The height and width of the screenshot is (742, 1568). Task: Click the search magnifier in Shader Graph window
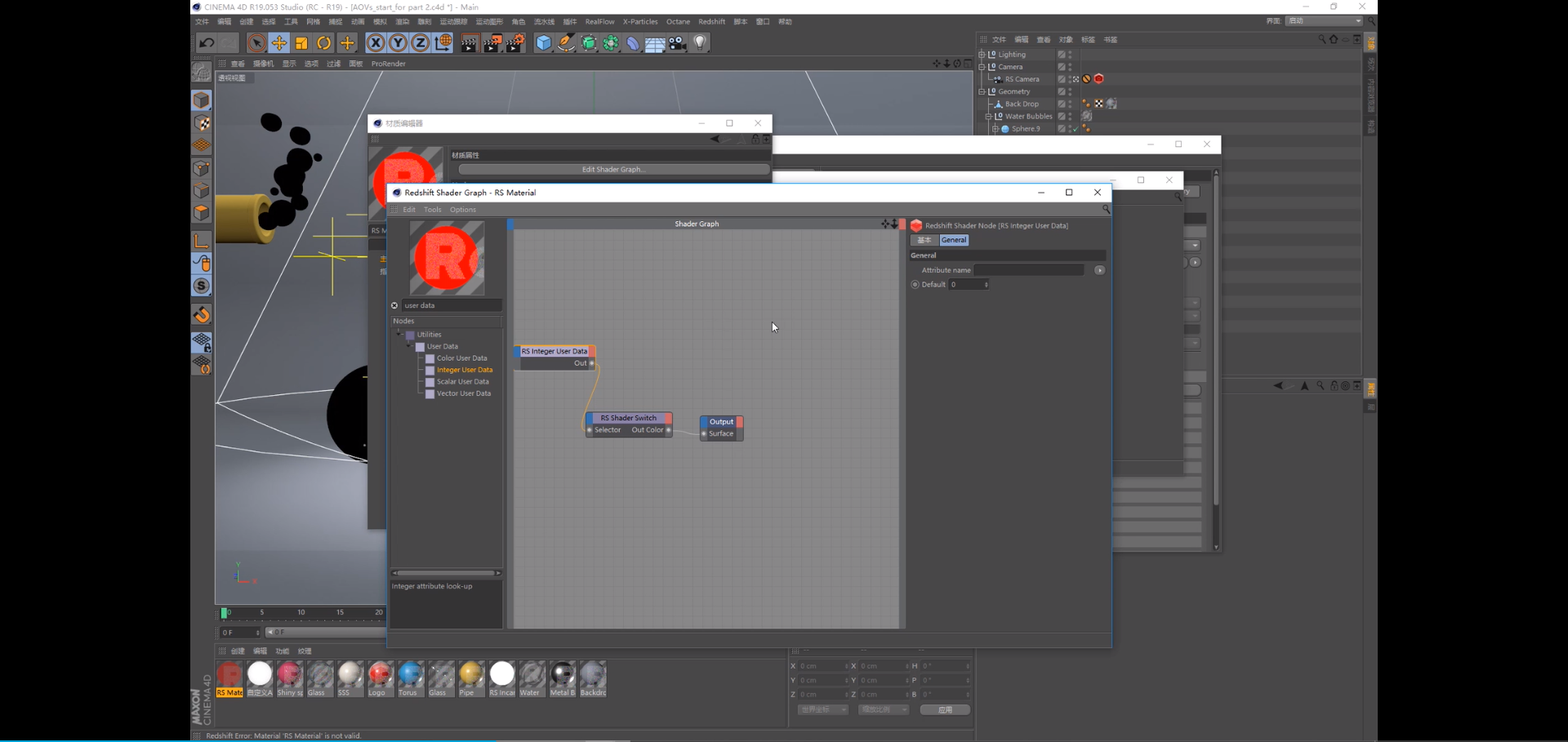(1106, 210)
